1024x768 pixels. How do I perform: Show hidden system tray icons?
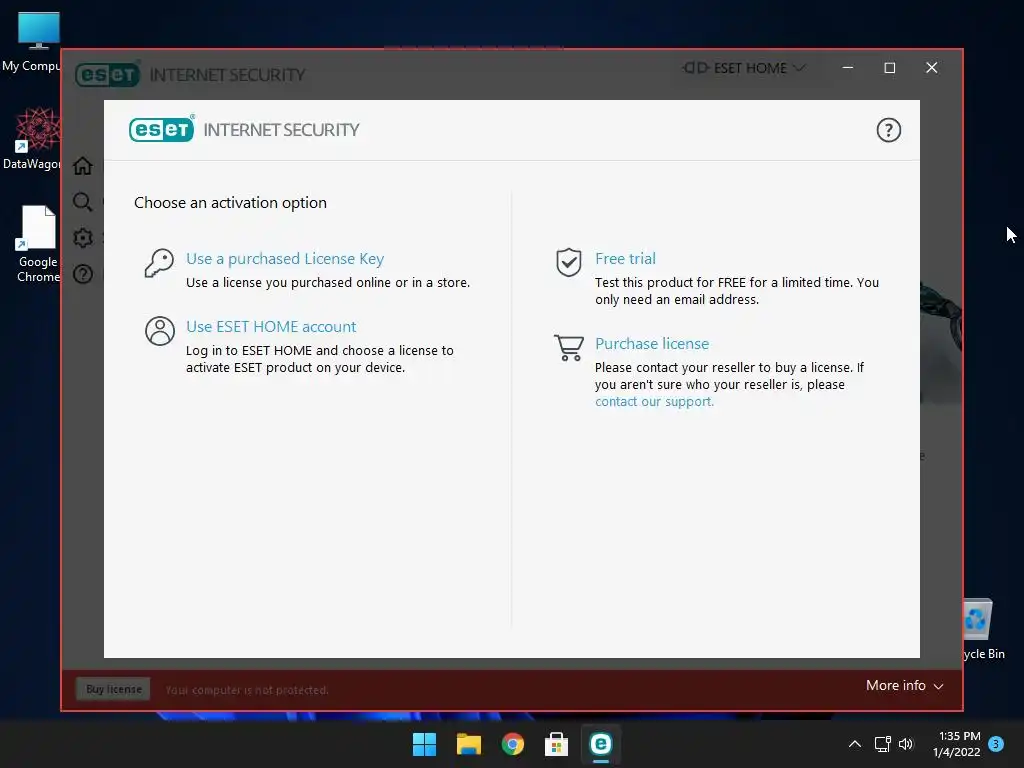click(854, 744)
